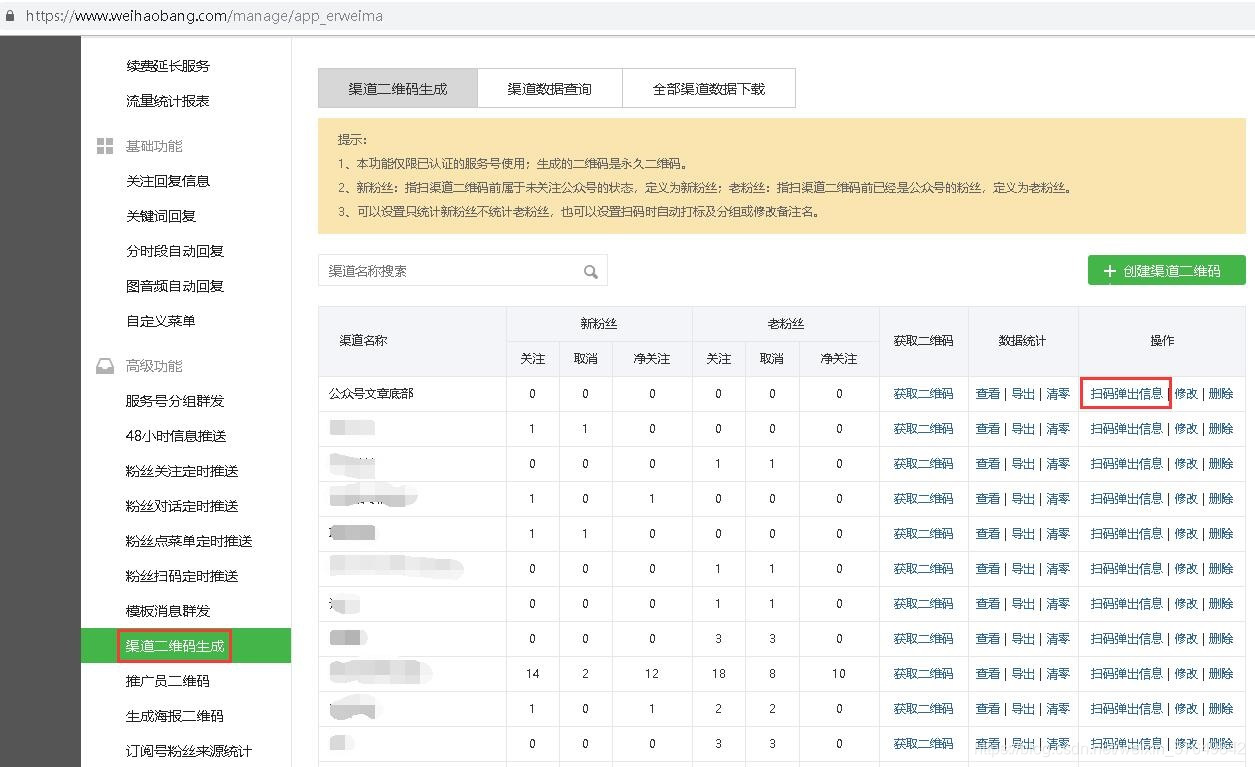Click the 公众号文章底部 channel name

371,394
